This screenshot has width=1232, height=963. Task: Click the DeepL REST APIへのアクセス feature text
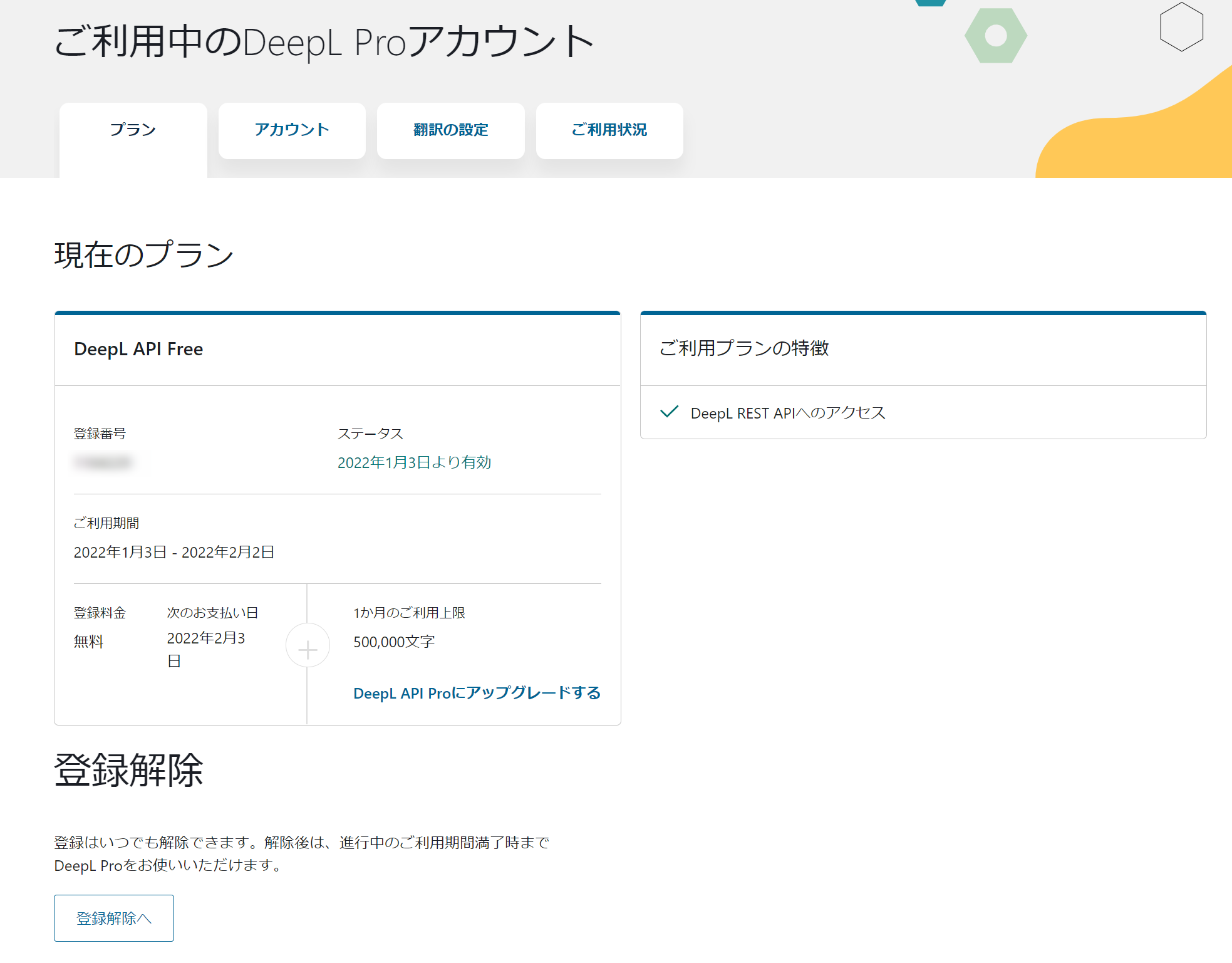(x=788, y=413)
